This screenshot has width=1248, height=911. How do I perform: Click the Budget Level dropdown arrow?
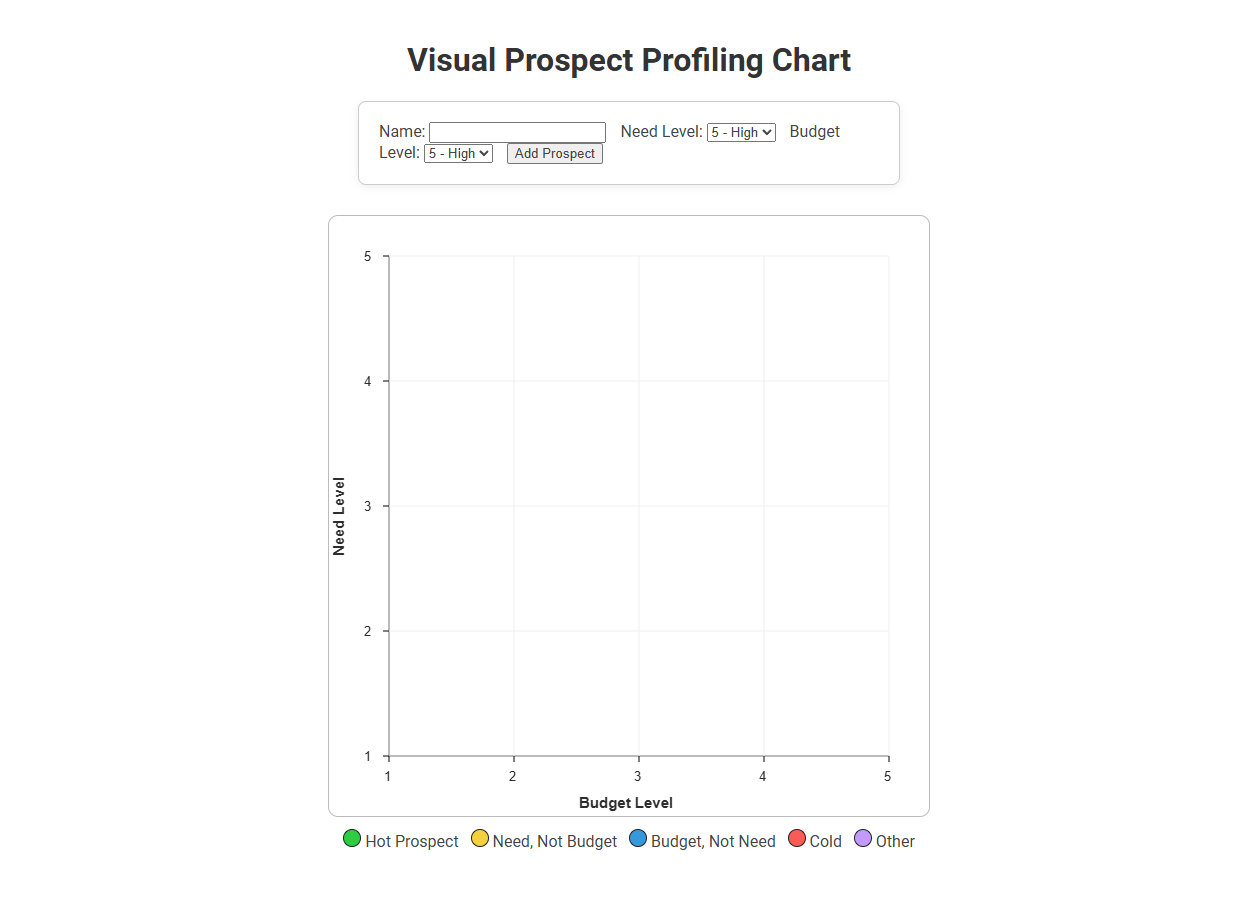pos(486,153)
